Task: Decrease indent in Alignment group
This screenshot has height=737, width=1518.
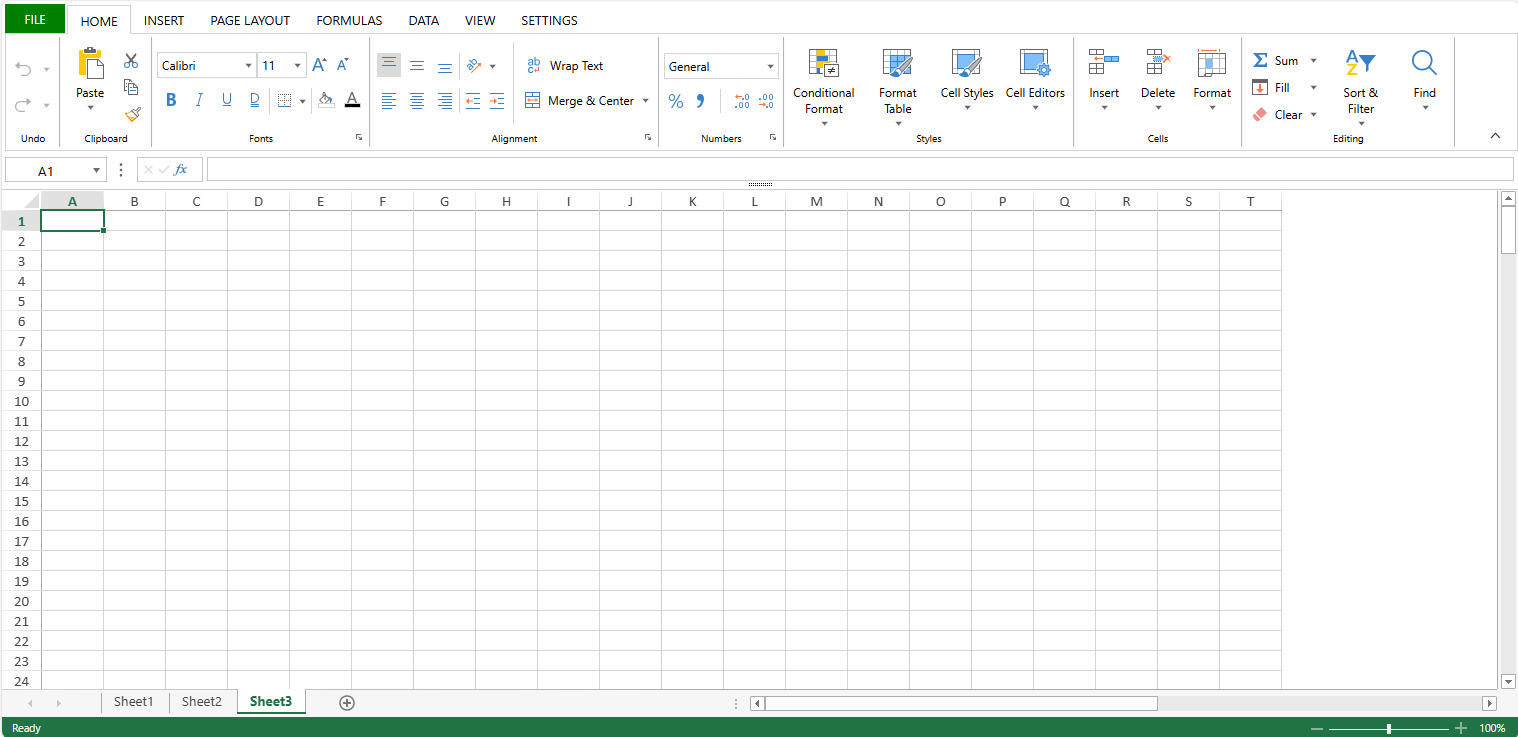Action: tap(473, 101)
